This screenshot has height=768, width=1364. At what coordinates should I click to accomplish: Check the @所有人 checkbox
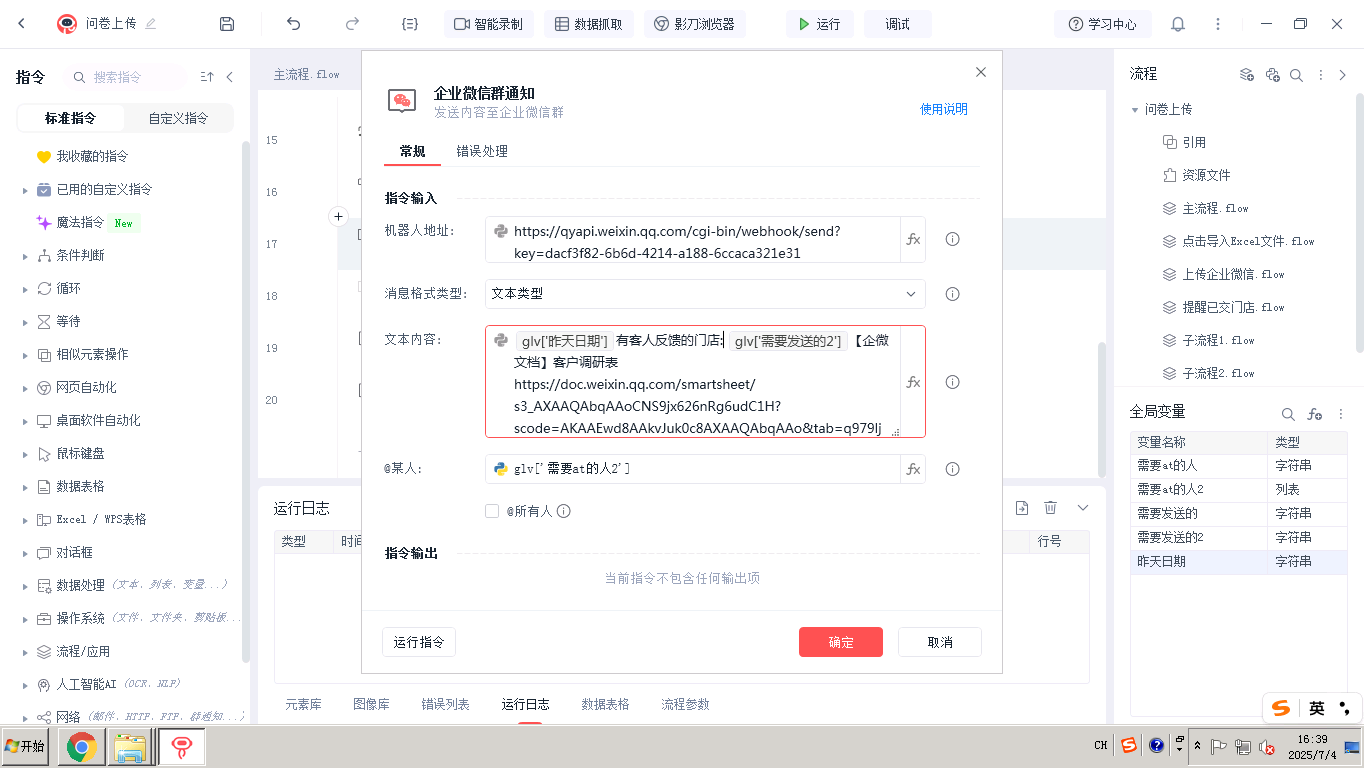492,511
